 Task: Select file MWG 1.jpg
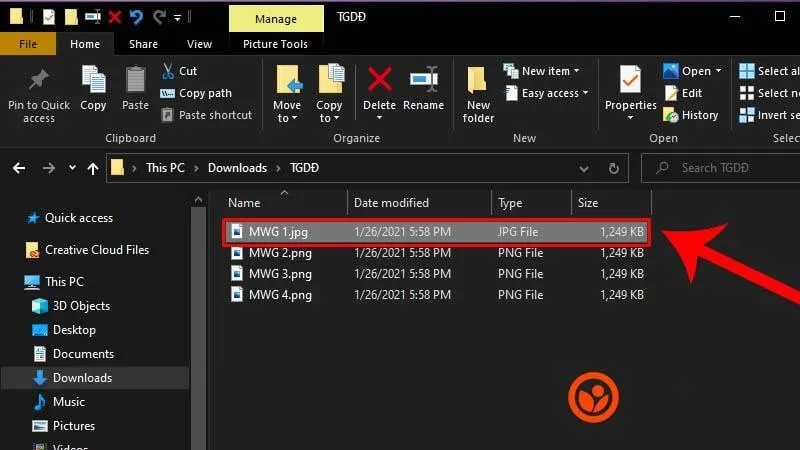(437, 232)
